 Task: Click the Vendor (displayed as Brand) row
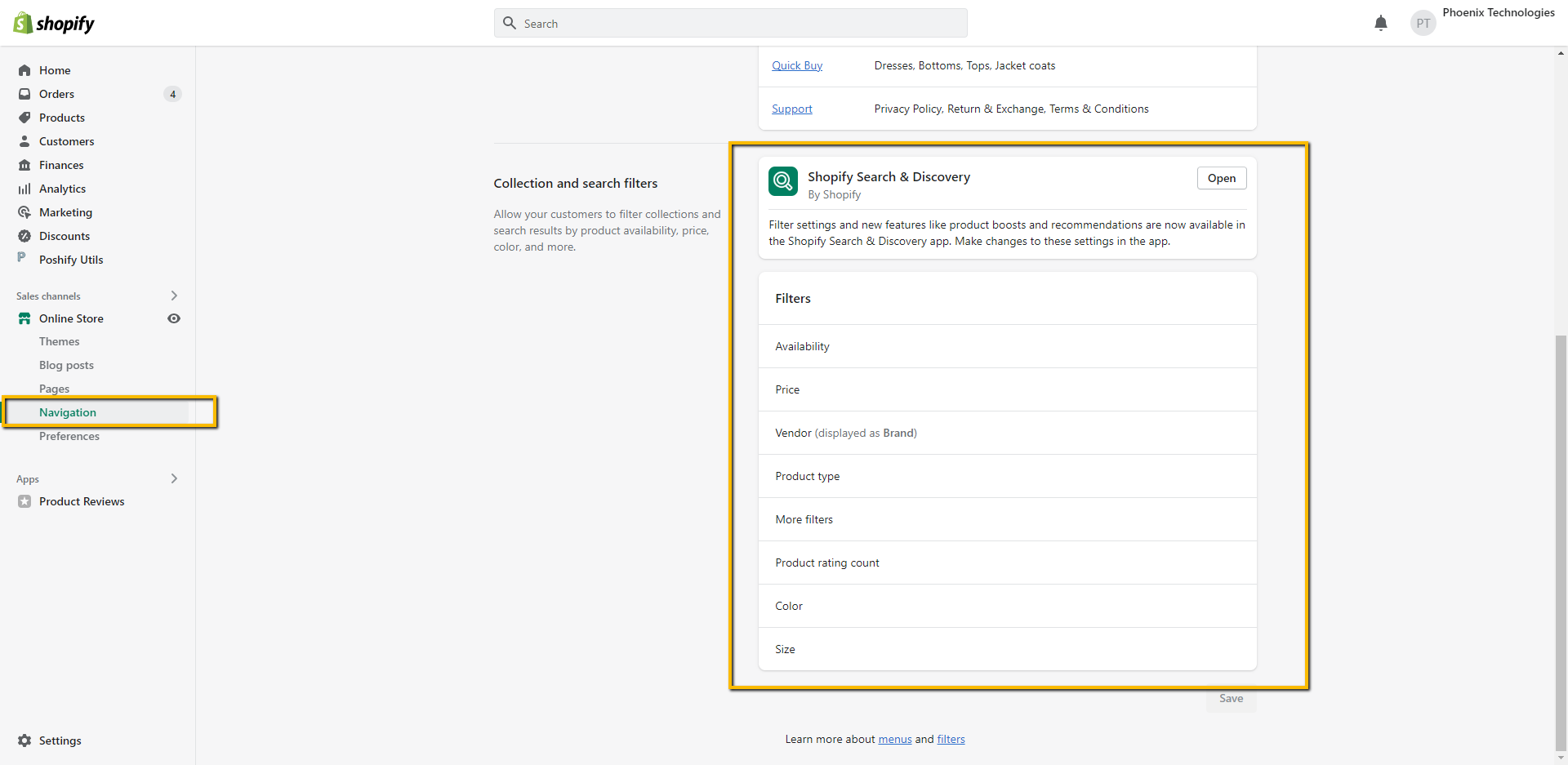(x=1008, y=433)
